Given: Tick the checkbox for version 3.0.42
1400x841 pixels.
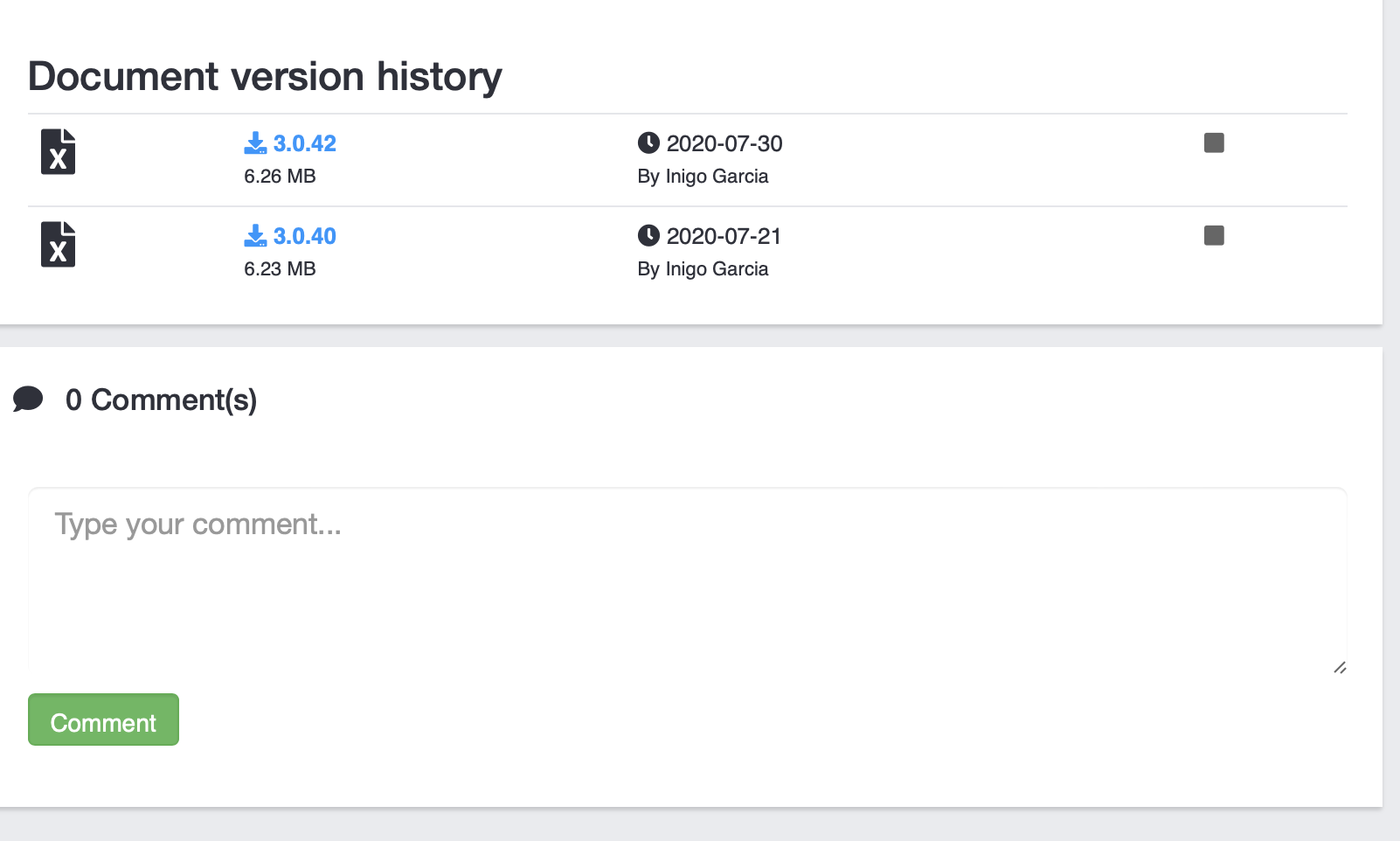Looking at the screenshot, I should pyautogui.click(x=1214, y=142).
